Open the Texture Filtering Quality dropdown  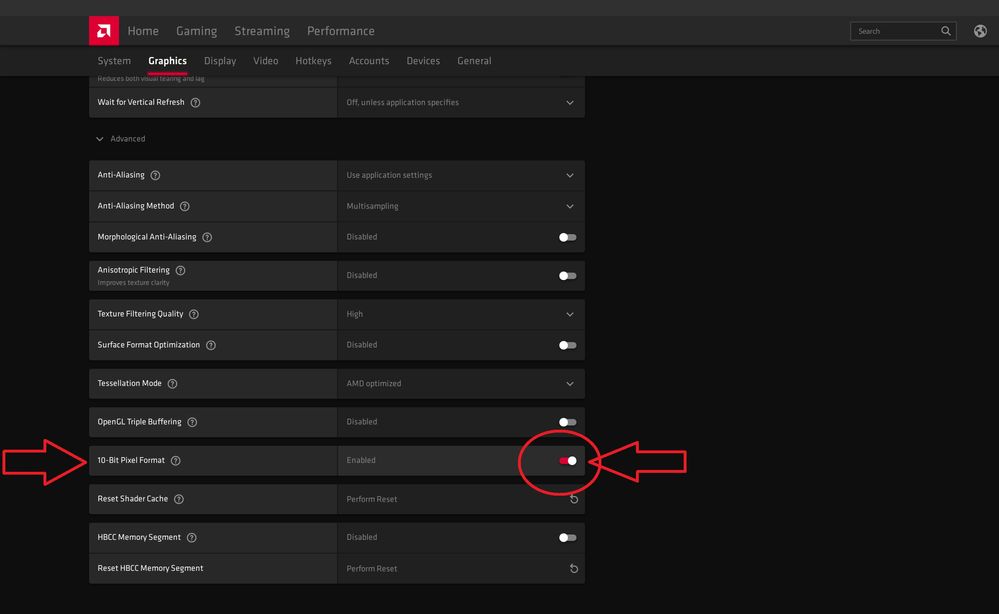[461, 314]
